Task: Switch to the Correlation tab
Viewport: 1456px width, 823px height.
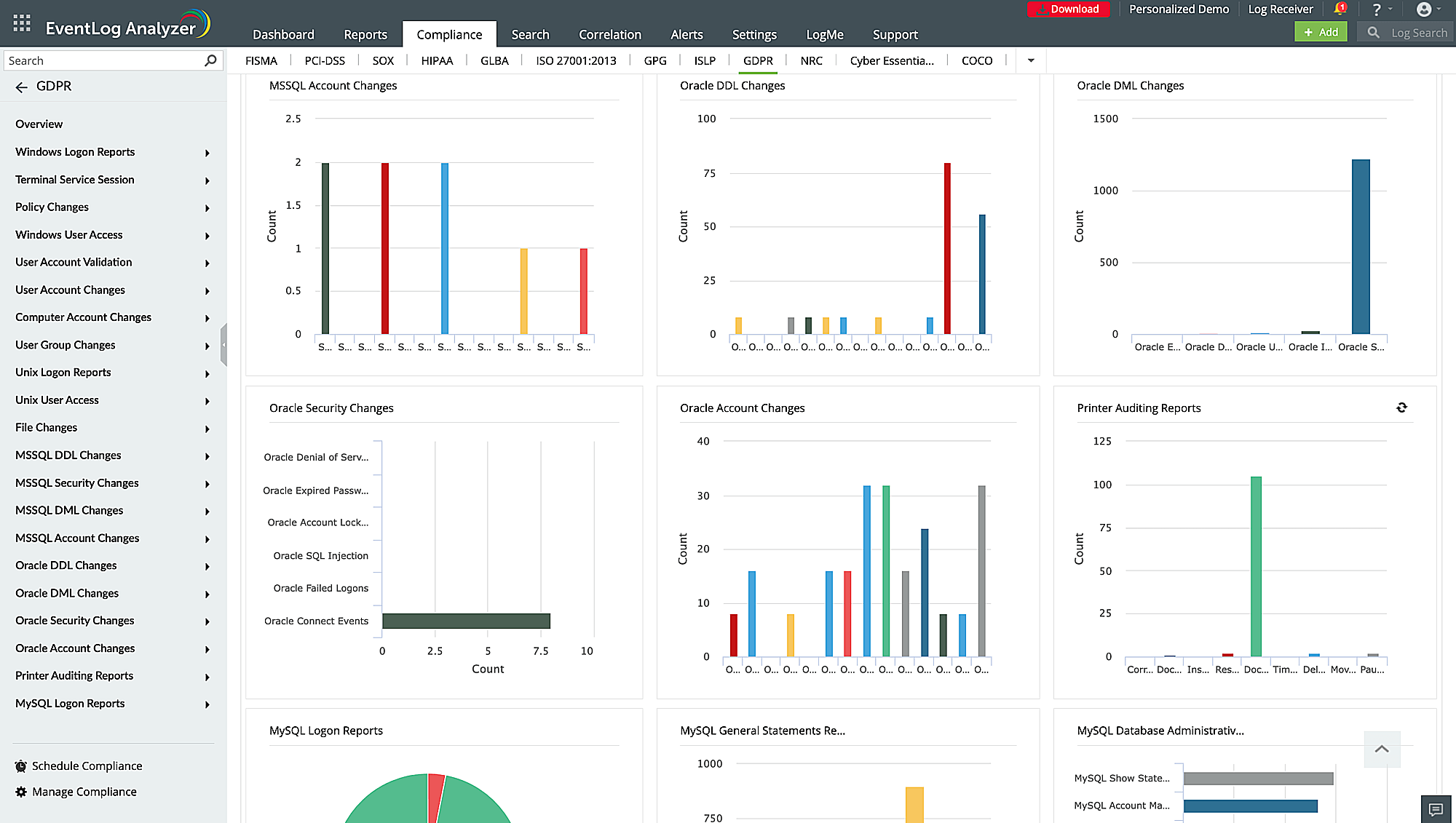Action: [x=609, y=34]
